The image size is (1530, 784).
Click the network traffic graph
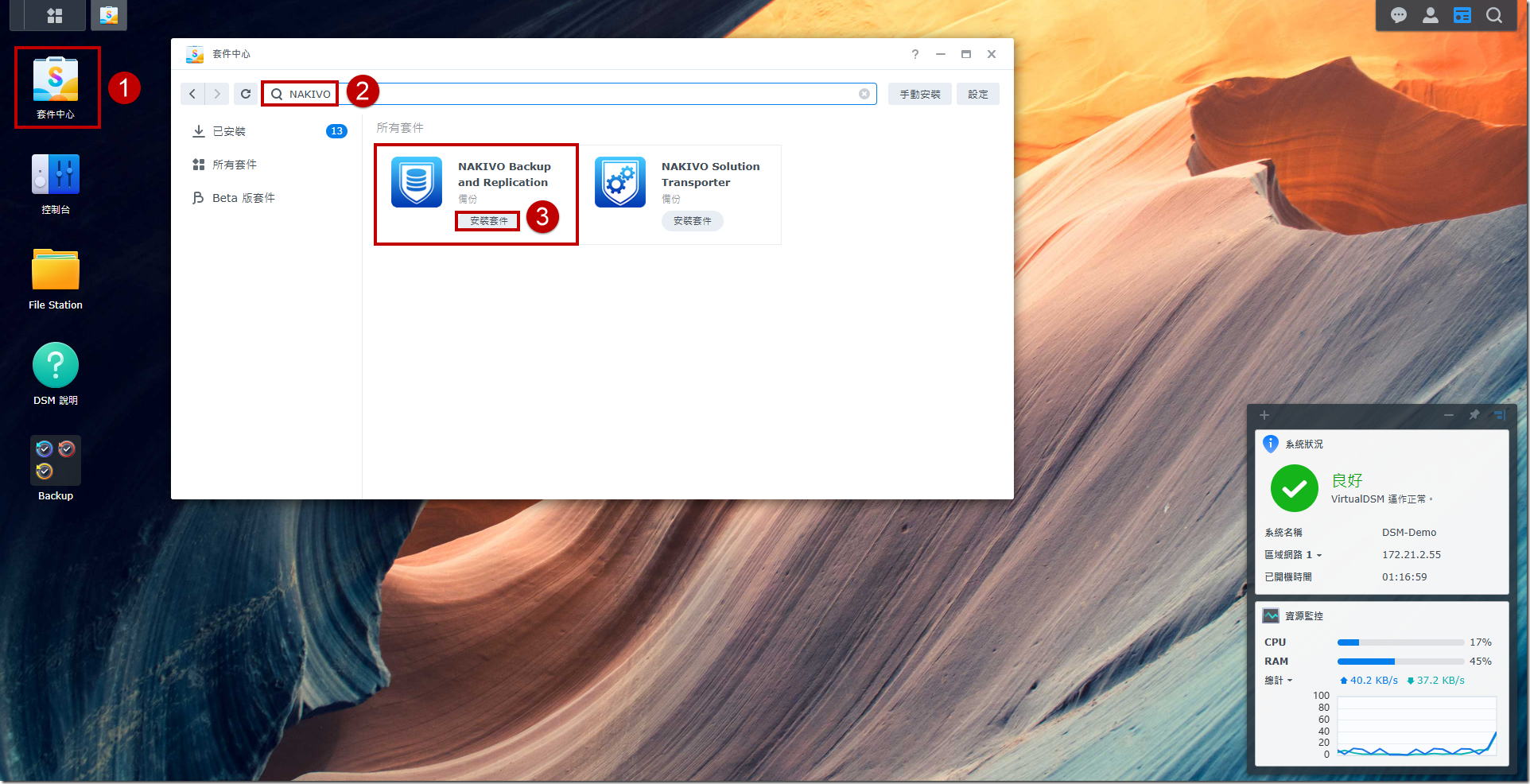(1417, 726)
